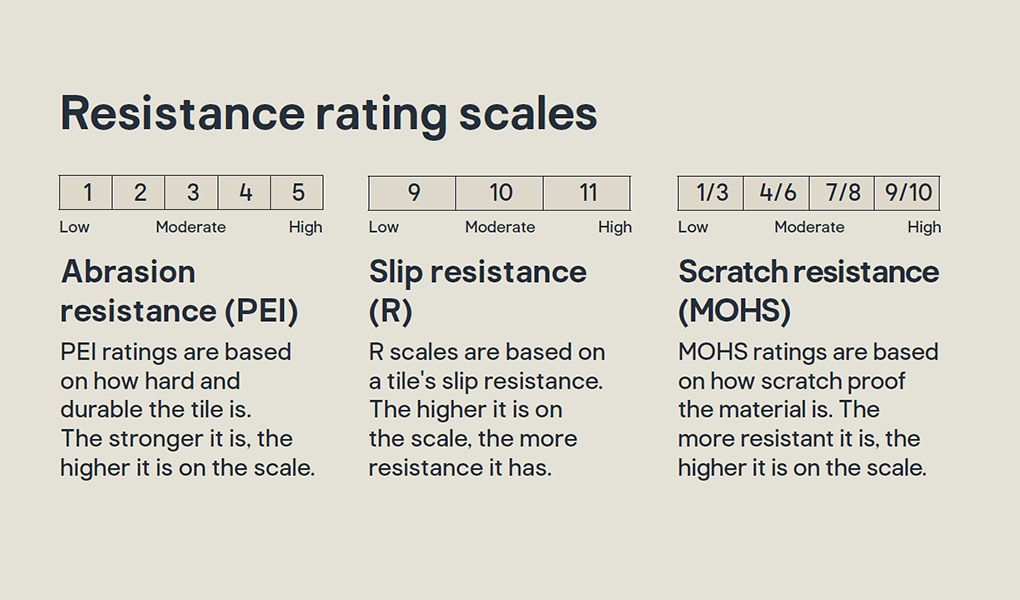This screenshot has width=1020, height=600.
Task: Click the Abrasion resistance (PEI) heading
Action: pyautogui.click(x=180, y=291)
